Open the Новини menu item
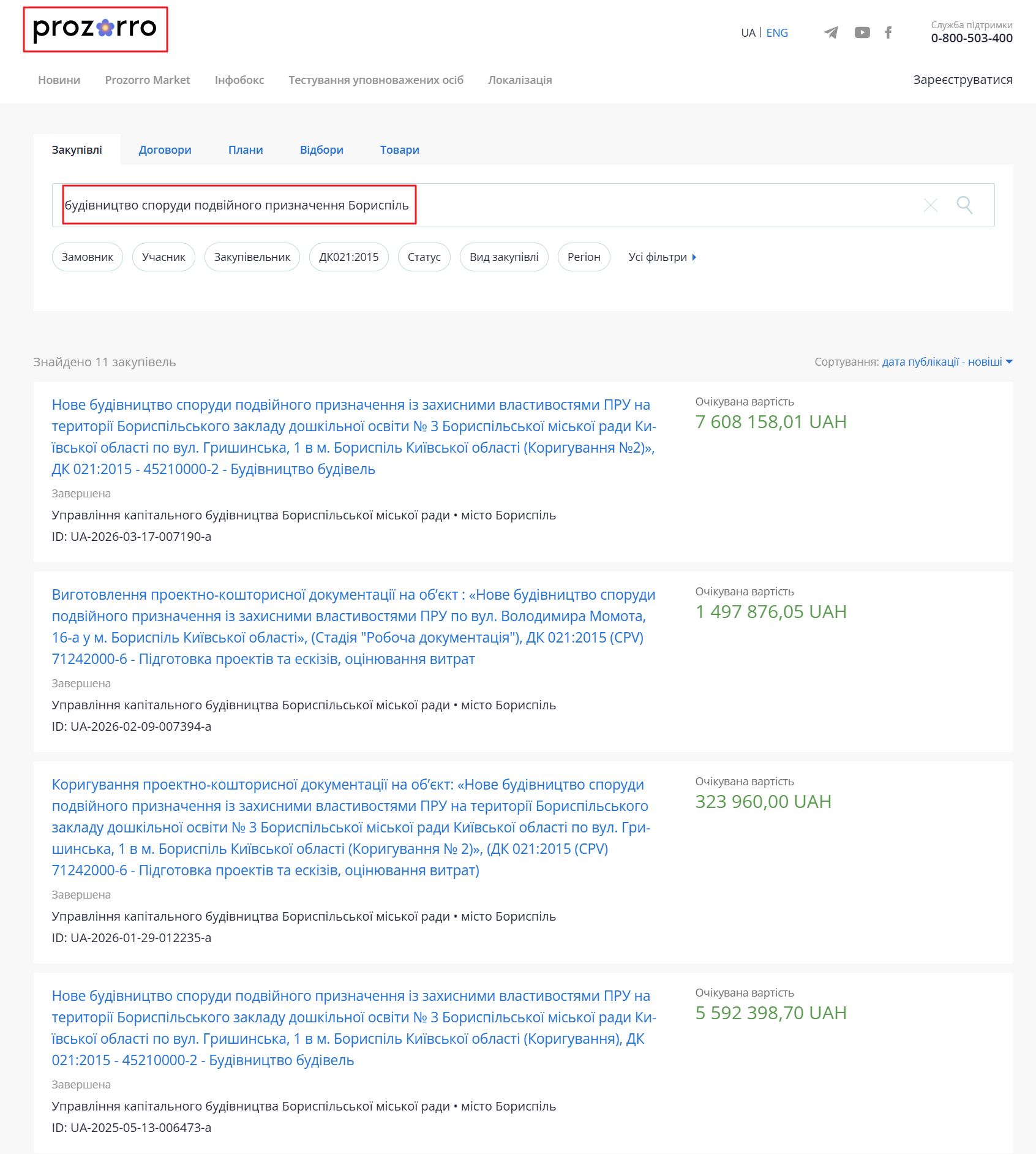The height and width of the screenshot is (1154, 1036). [x=59, y=80]
